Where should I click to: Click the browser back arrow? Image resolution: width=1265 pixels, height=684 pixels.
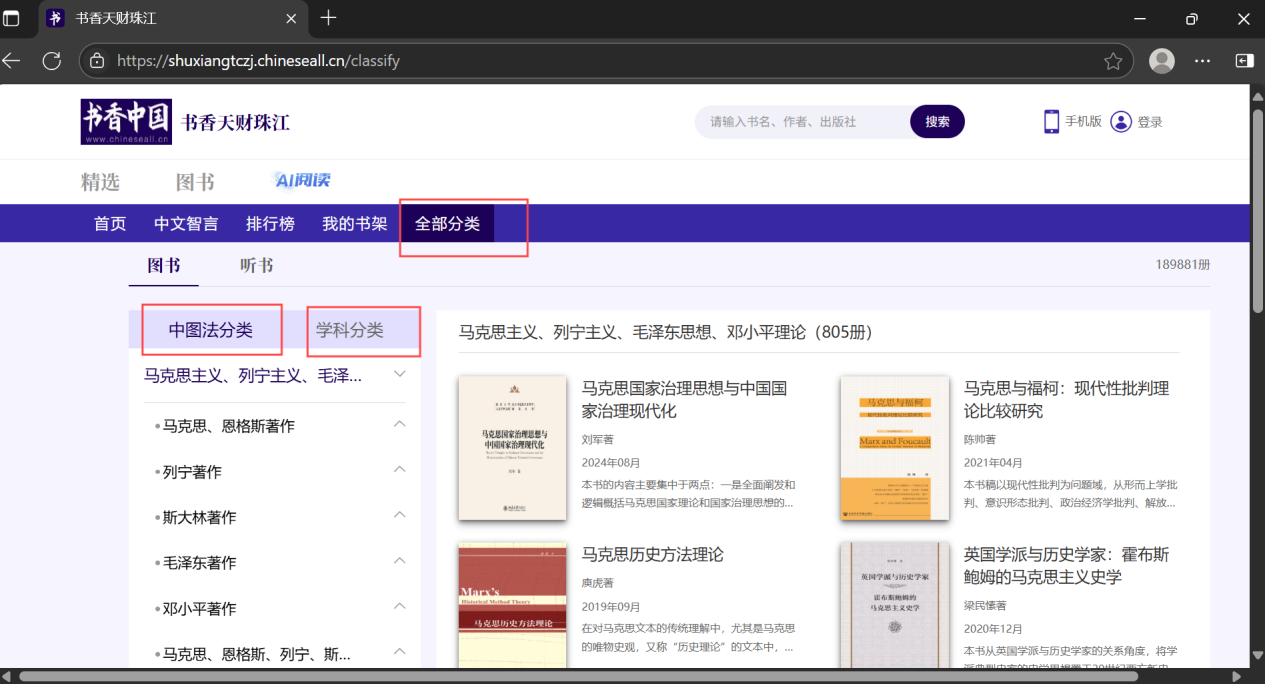(12, 61)
